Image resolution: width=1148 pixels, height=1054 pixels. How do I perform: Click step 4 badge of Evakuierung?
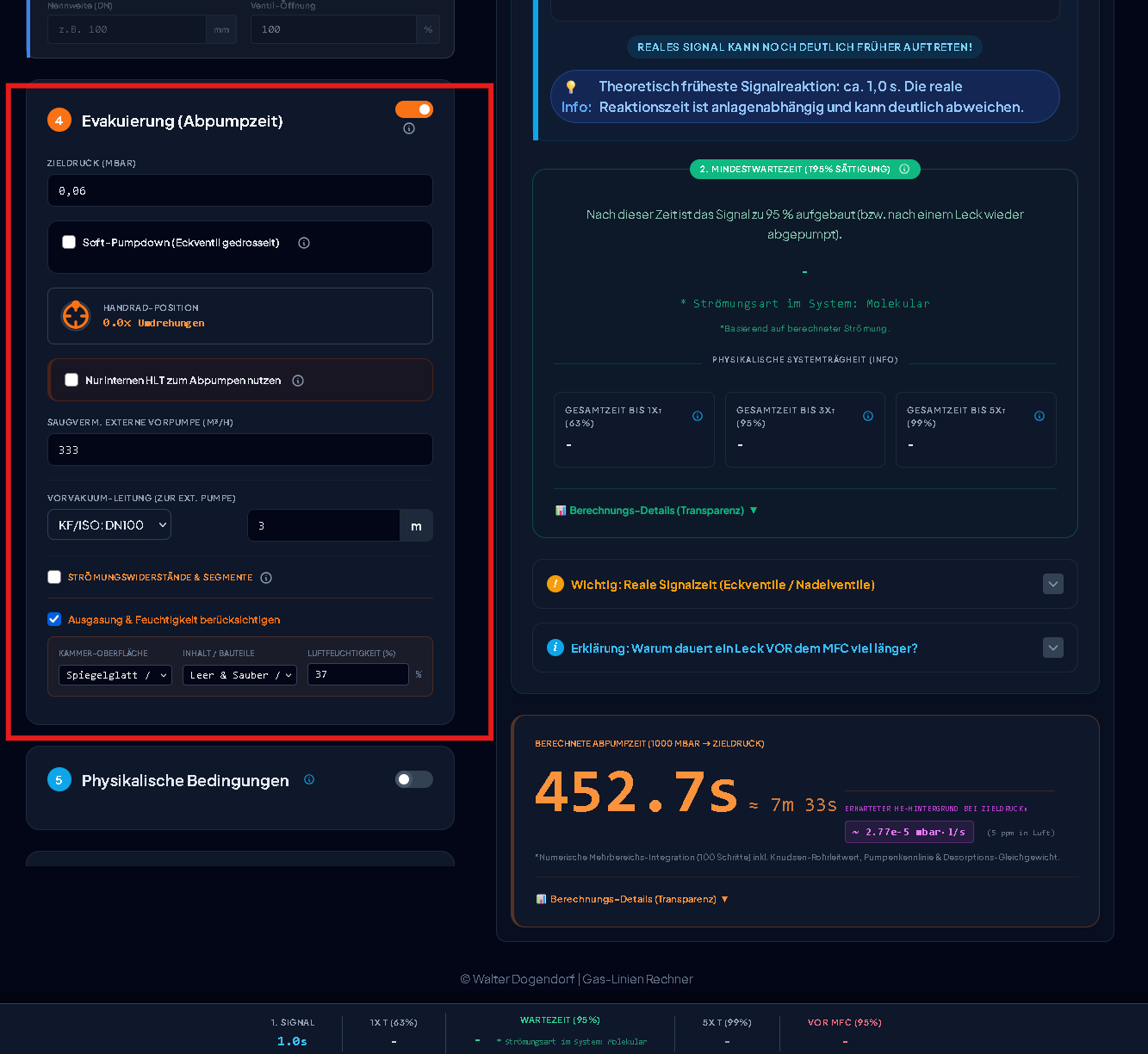[x=59, y=121]
